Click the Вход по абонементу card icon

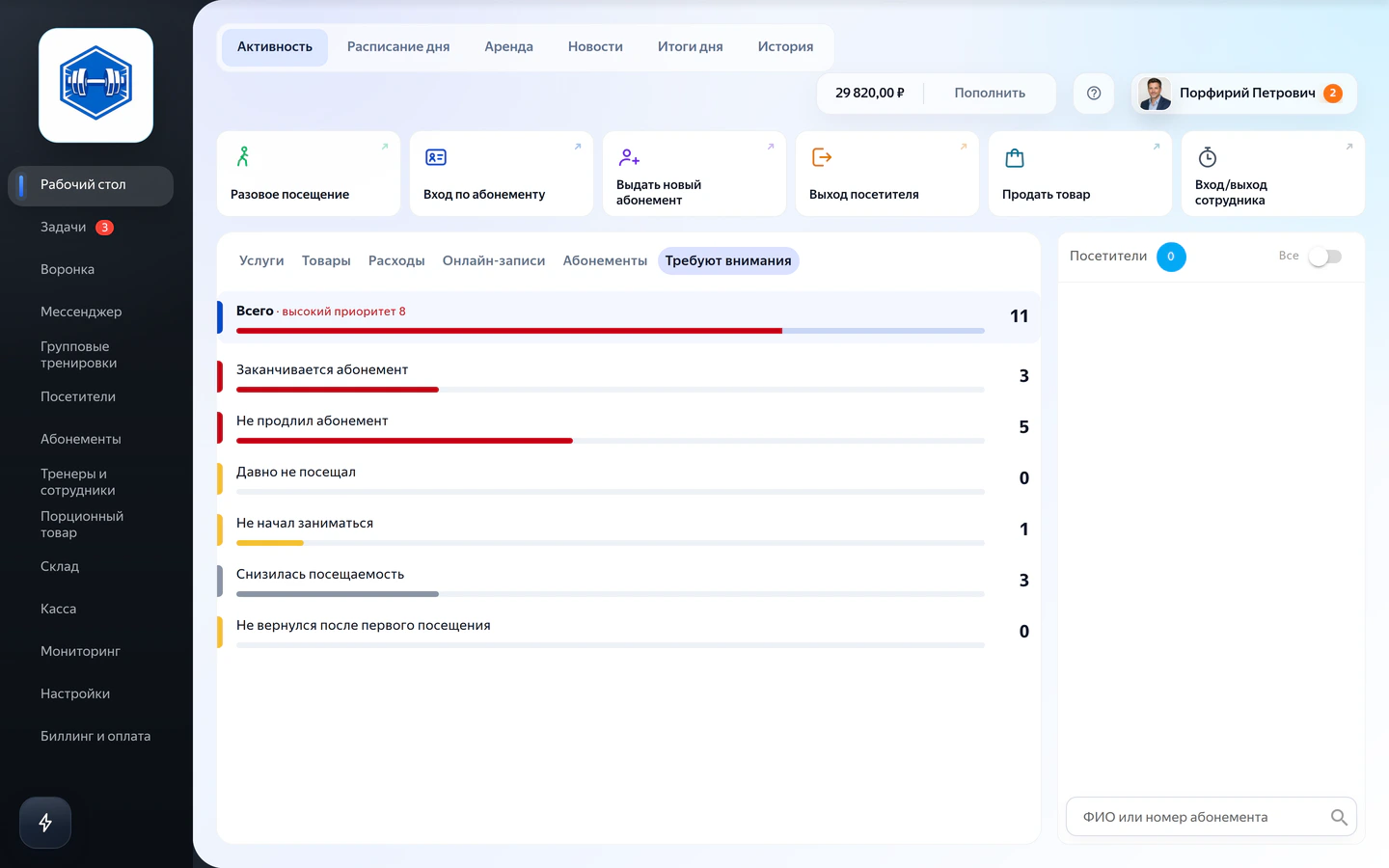click(x=436, y=157)
